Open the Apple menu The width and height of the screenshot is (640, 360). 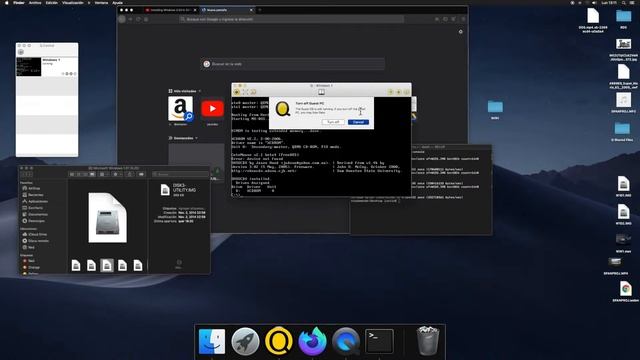(x=6, y=2)
